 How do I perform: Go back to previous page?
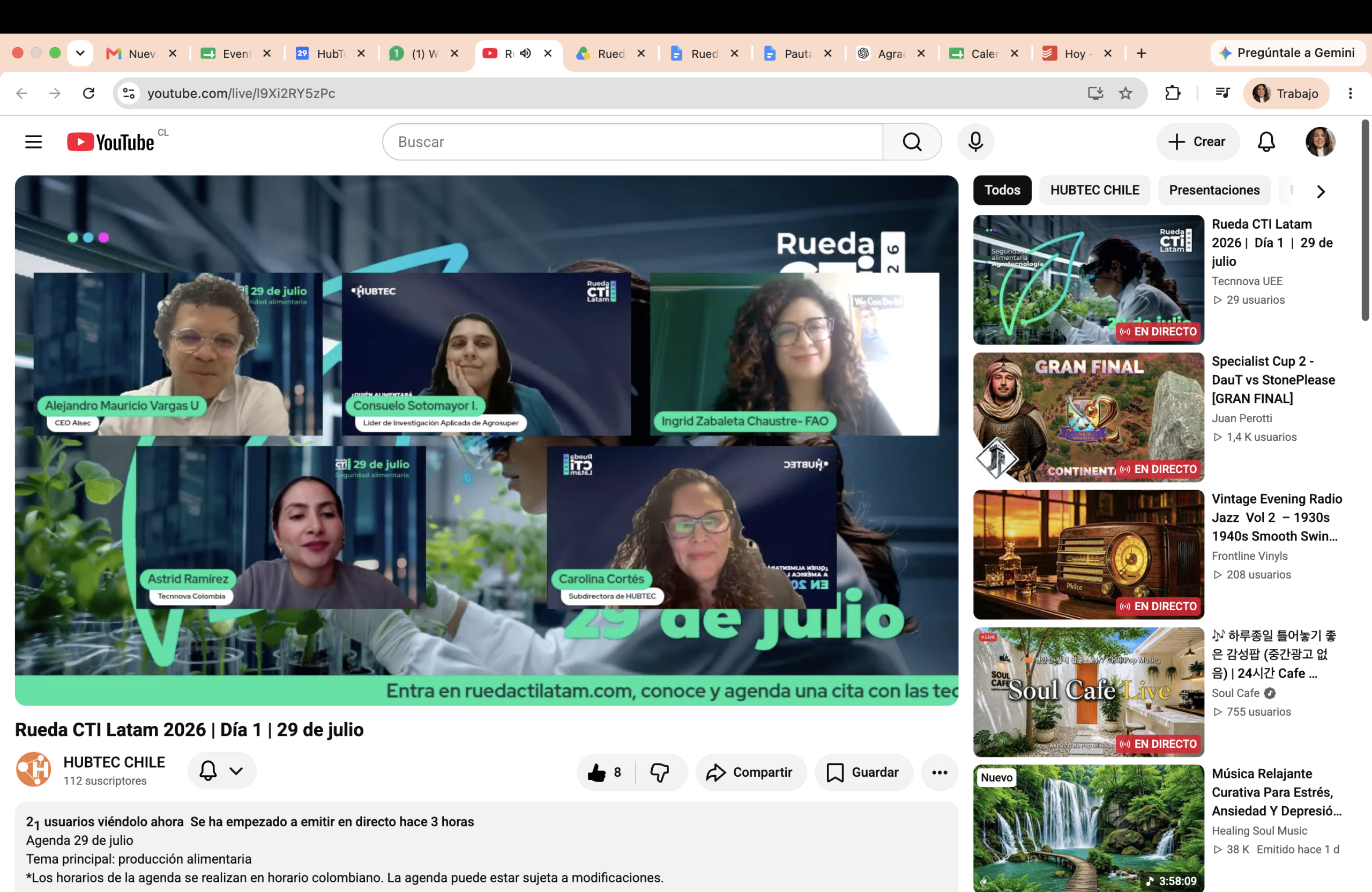tap(22, 93)
